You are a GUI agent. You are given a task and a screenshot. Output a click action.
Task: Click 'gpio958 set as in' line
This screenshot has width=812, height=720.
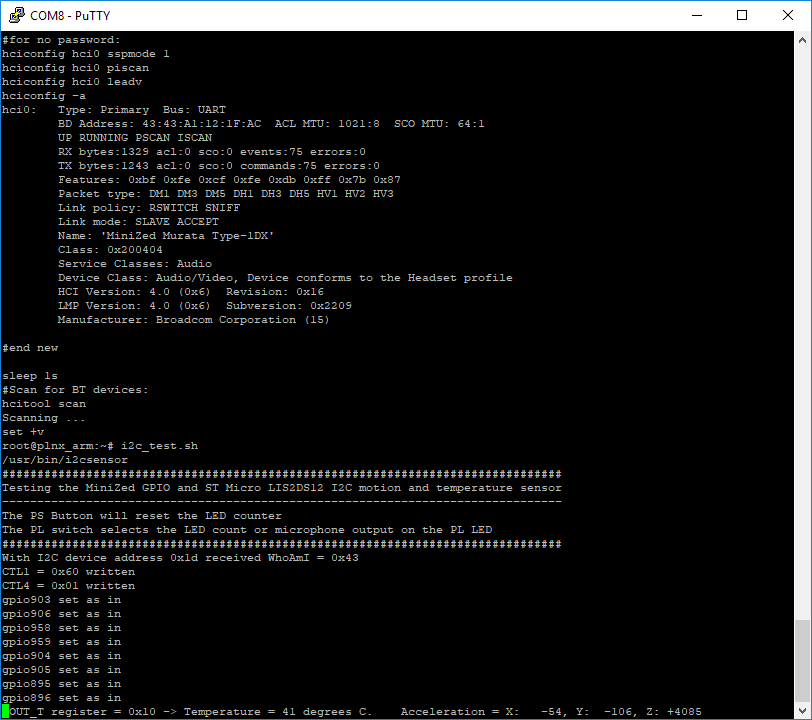point(61,627)
